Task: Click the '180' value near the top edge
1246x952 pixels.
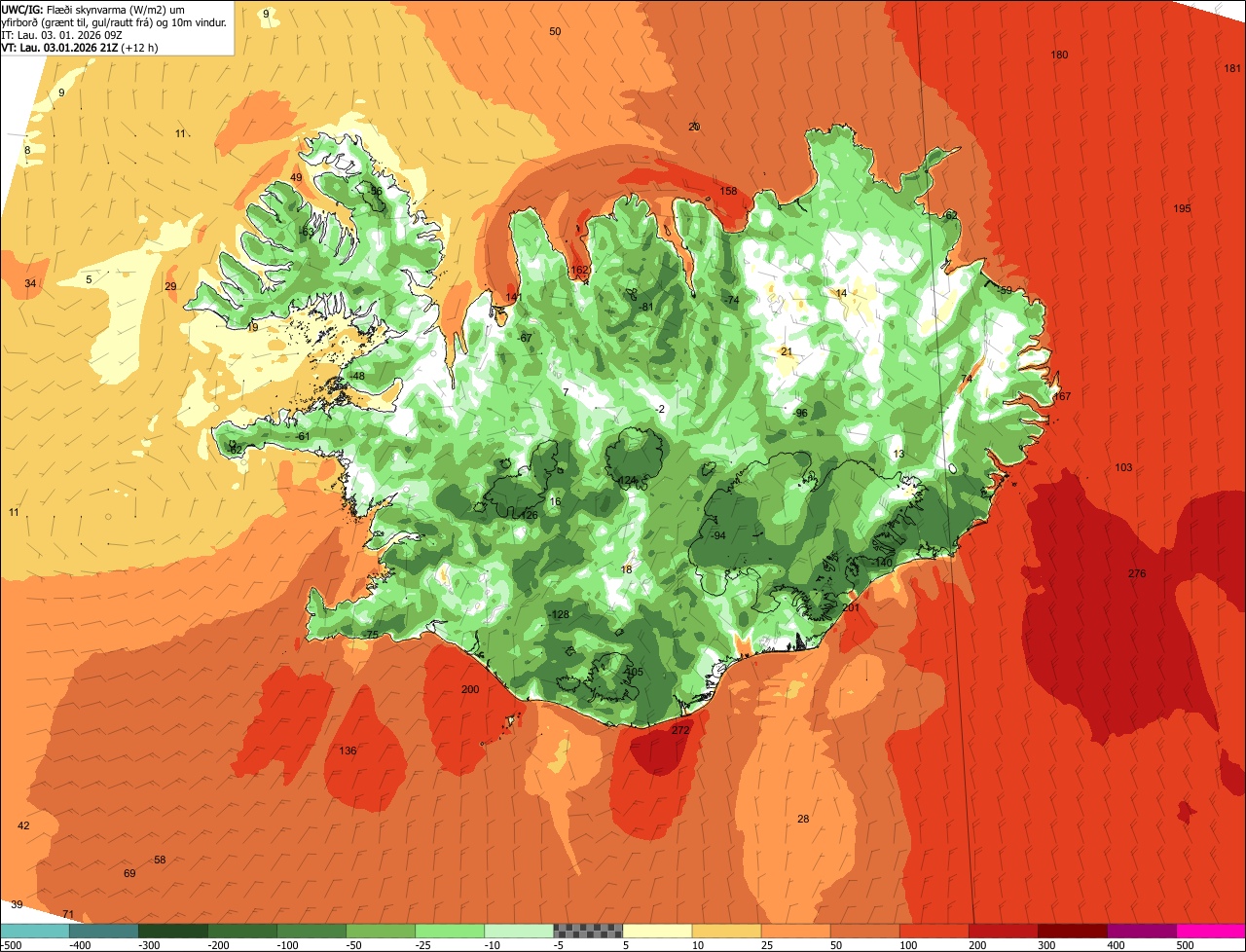Action: pyautogui.click(x=1059, y=55)
